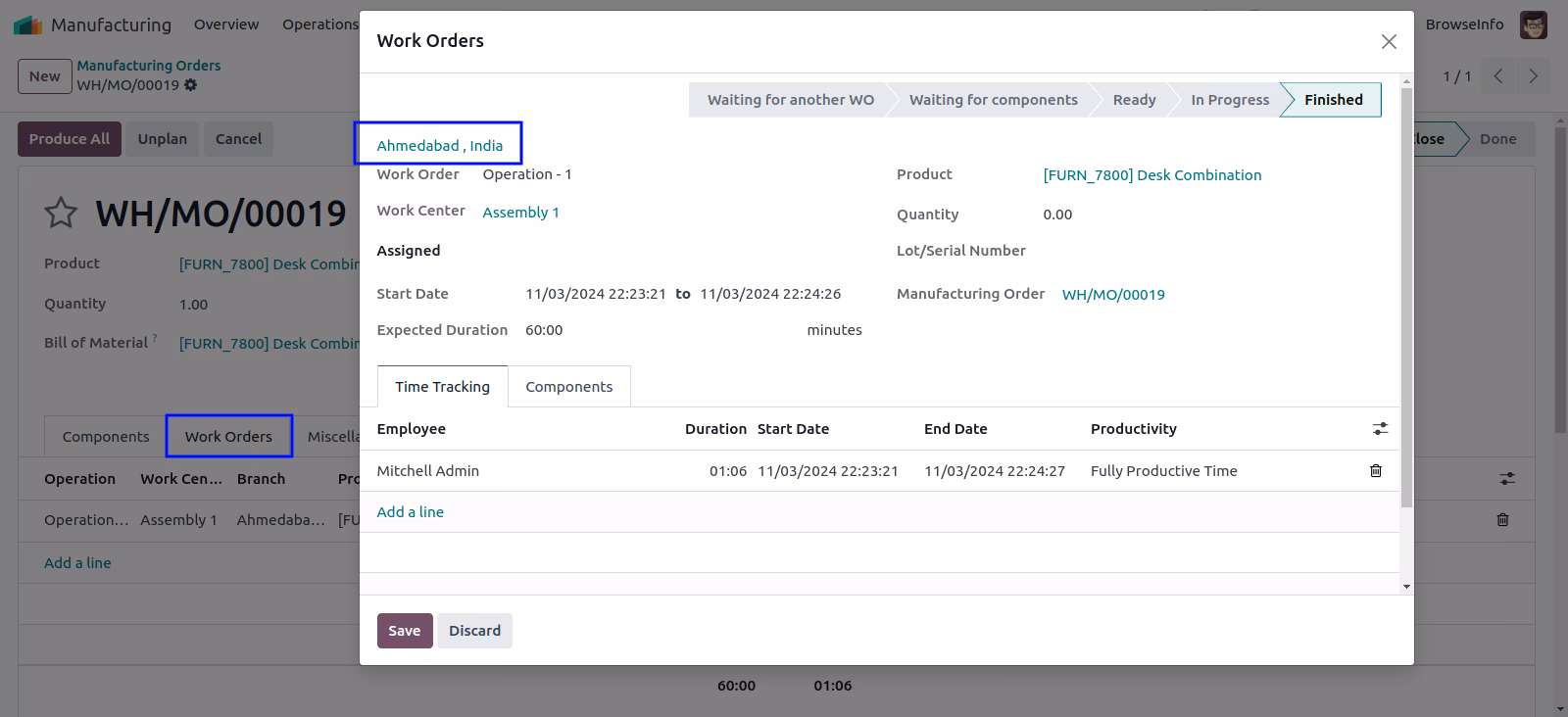Open the gear settings icon beside WH/MO/00019
Image resolution: width=1568 pixels, height=717 pixels.
pyautogui.click(x=191, y=85)
